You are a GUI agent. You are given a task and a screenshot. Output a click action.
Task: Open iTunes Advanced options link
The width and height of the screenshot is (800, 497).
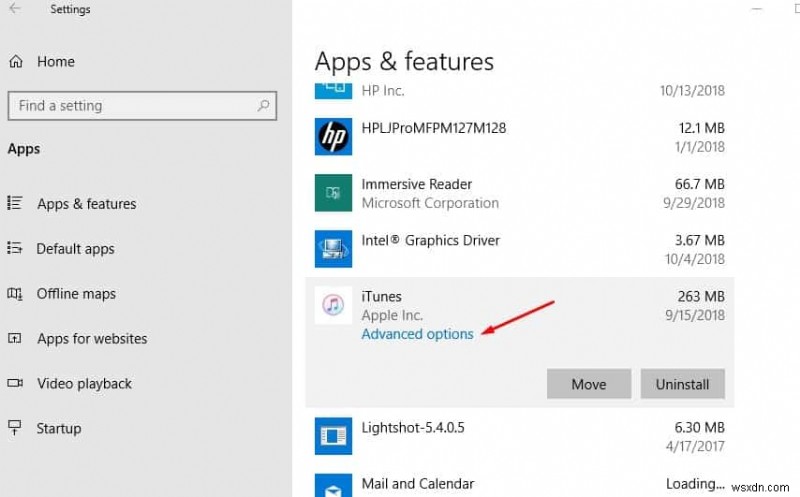(417, 334)
